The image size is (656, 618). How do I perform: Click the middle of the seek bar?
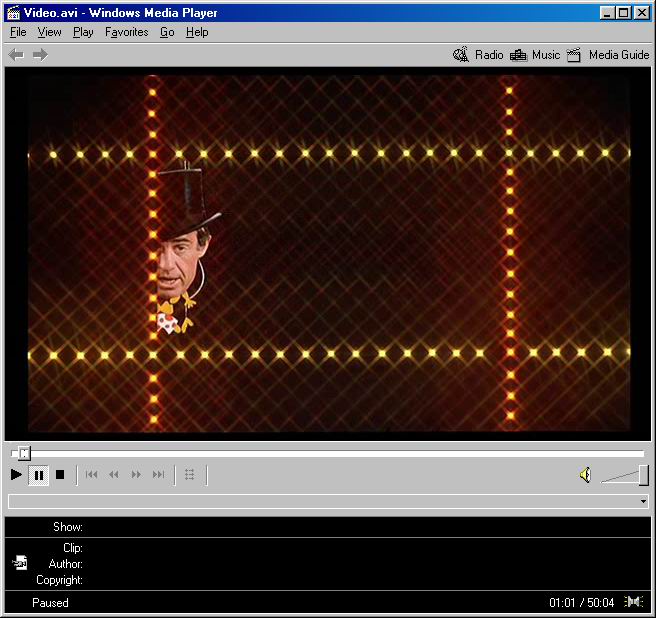[x=328, y=453]
